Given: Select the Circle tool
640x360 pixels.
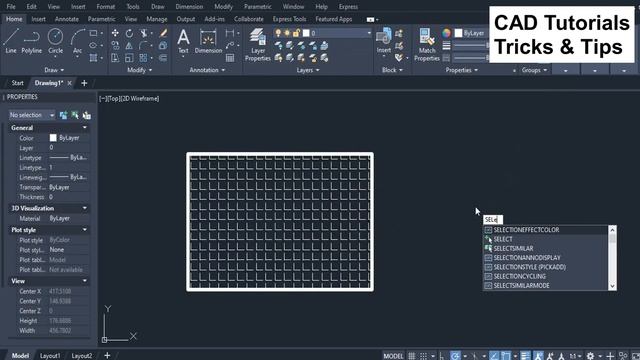Looking at the screenshot, I should [x=56, y=41].
